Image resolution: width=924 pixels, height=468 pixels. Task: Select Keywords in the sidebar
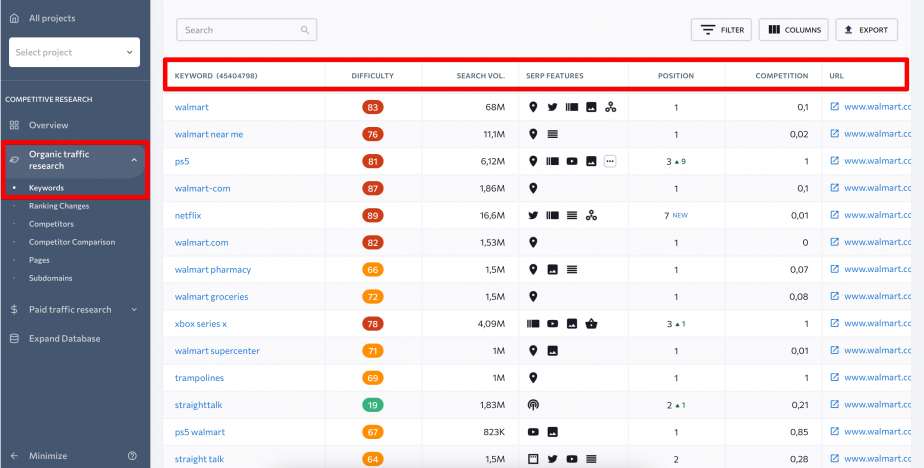[46, 188]
